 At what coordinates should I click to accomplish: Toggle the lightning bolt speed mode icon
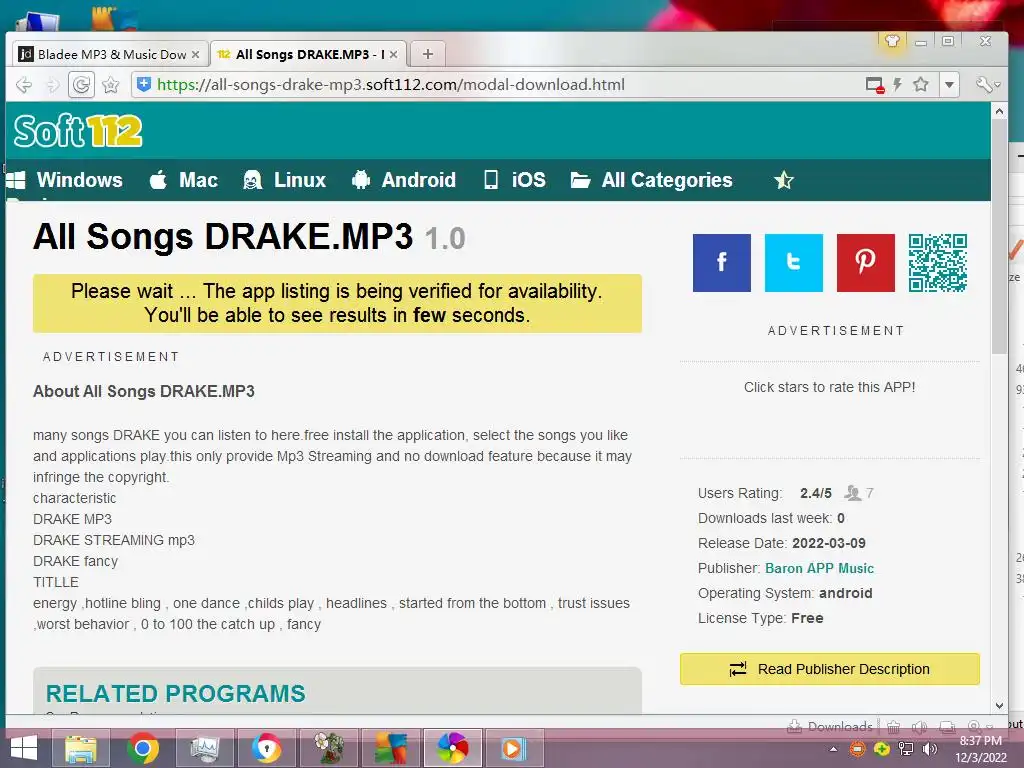coord(898,84)
